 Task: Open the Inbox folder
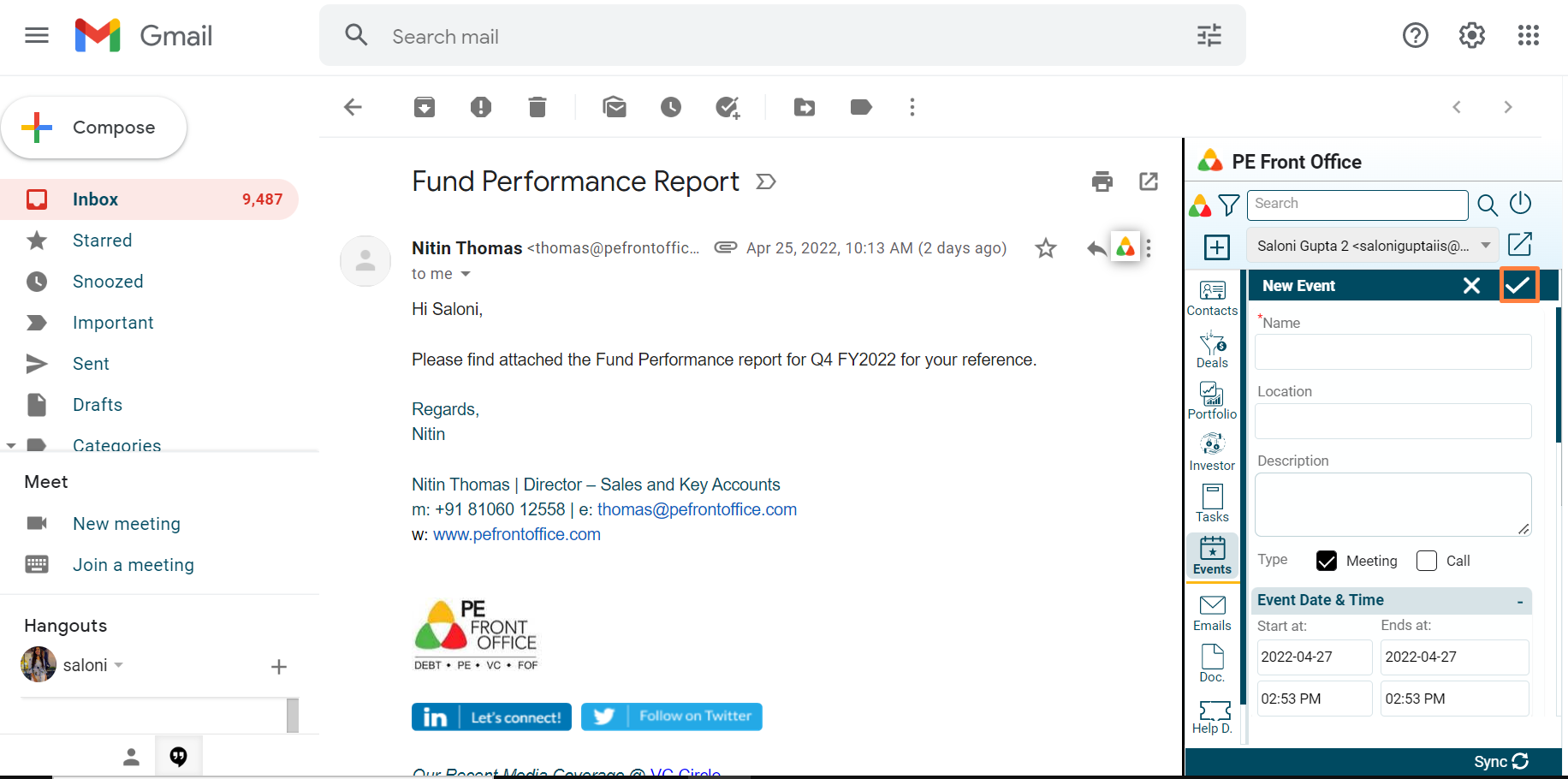coord(96,199)
